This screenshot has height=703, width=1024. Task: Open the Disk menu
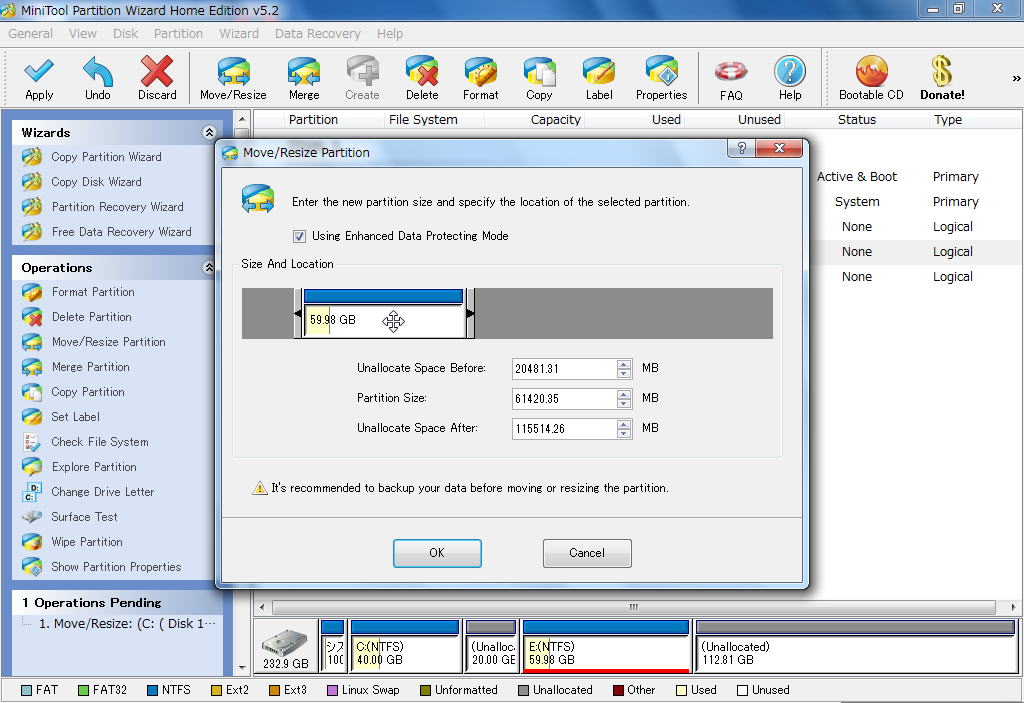coord(125,33)
